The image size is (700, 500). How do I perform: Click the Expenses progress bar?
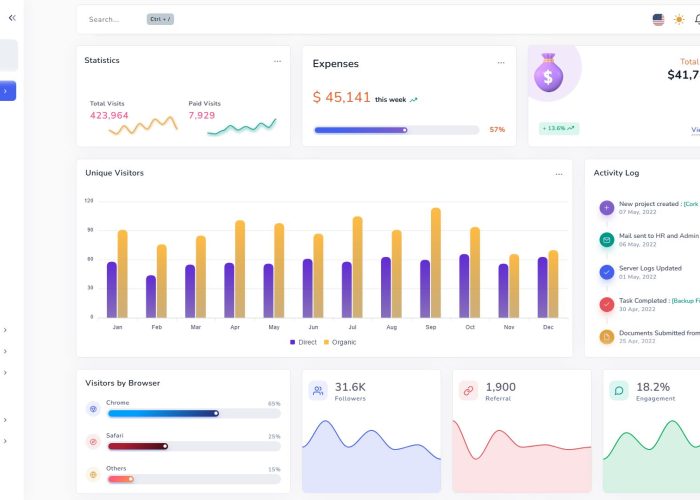(x=396, y=130)
